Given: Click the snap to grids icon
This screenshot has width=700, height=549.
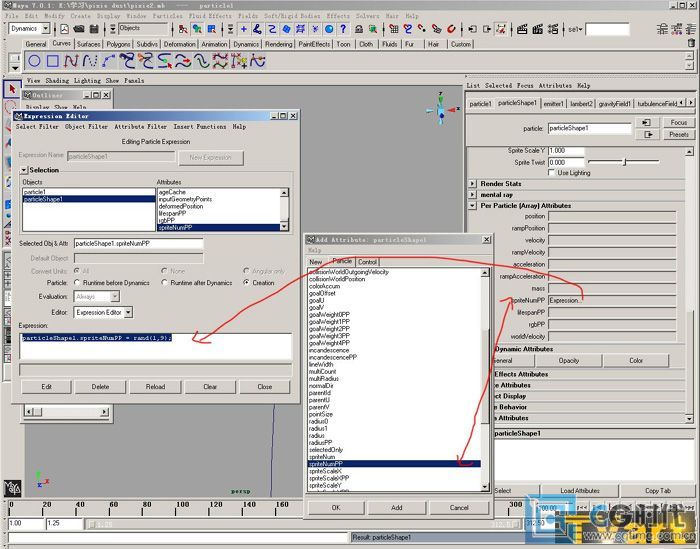Looking at the screenshot, I should pos(393,29).
